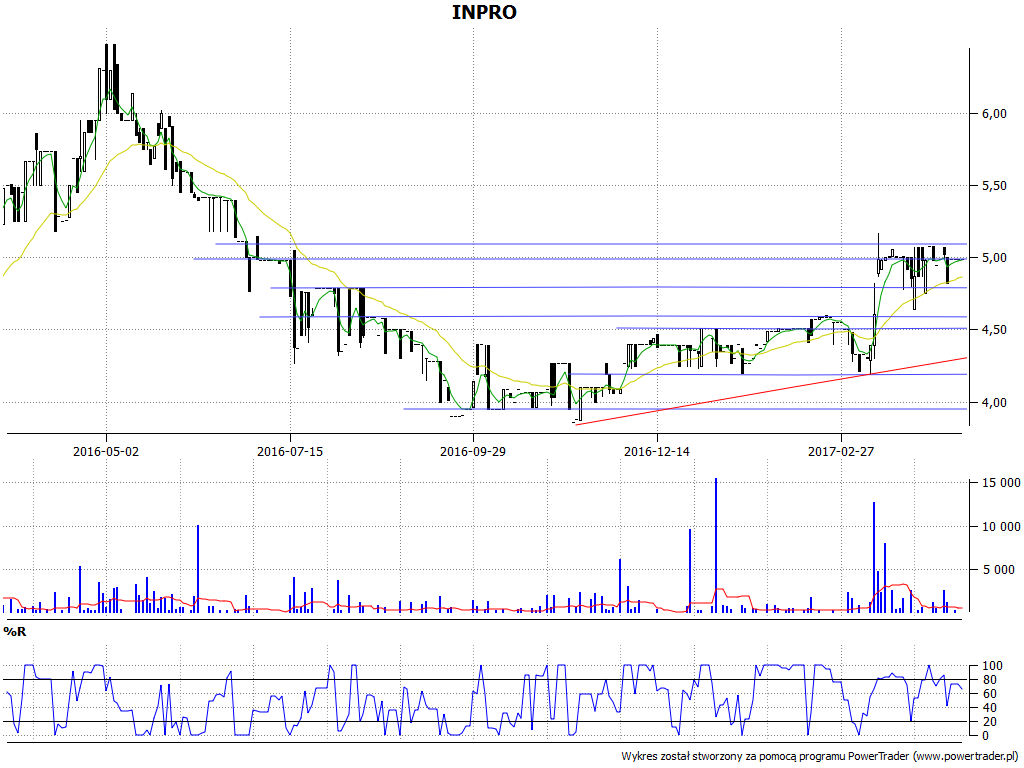Click the 100 level on %R axis

[991, 666]
